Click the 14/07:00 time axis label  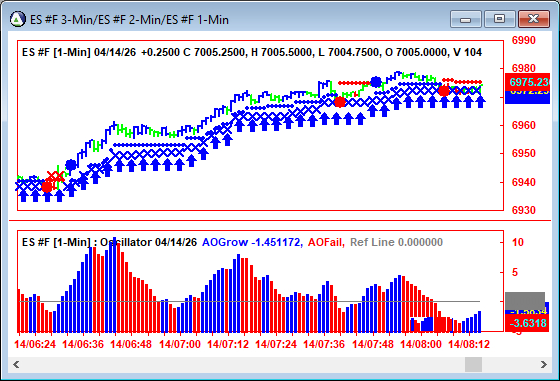pos(180,344)
